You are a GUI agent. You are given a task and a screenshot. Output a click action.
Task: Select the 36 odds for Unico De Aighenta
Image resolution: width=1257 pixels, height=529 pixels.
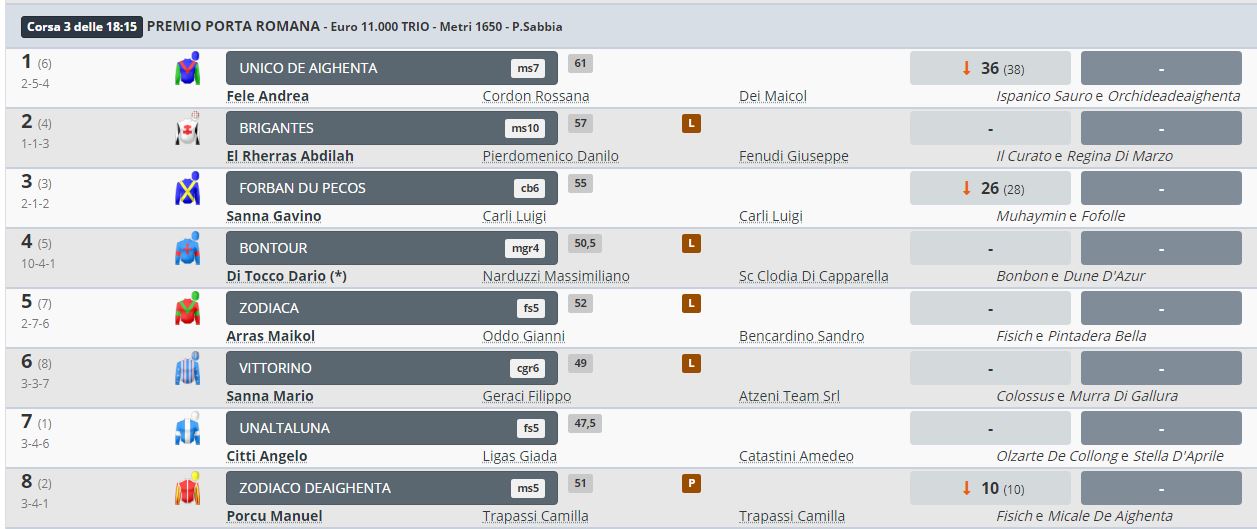[x=990, y=69]
